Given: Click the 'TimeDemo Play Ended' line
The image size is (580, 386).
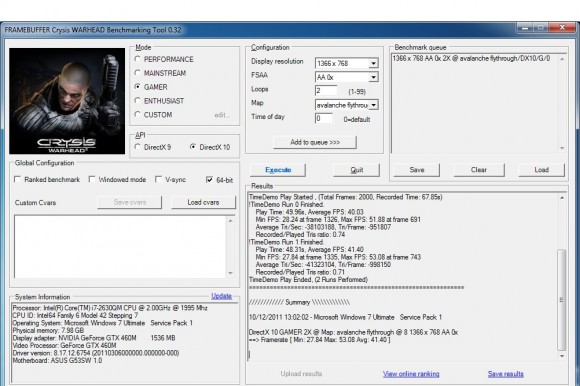Looking at the screenshot, I should click(308, 280).
